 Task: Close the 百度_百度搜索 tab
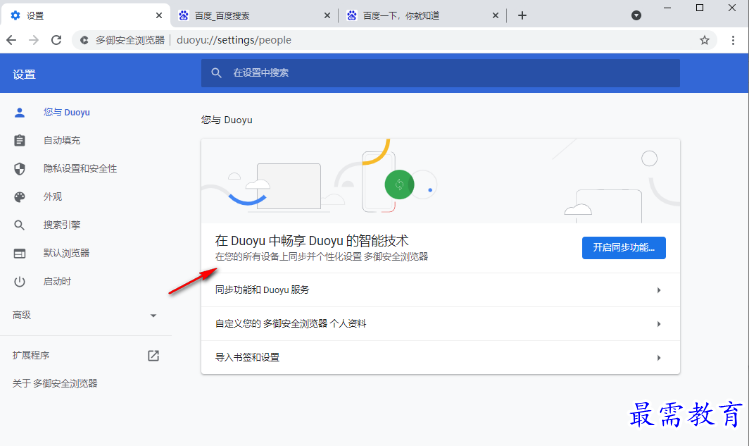(x=327, y=16)
